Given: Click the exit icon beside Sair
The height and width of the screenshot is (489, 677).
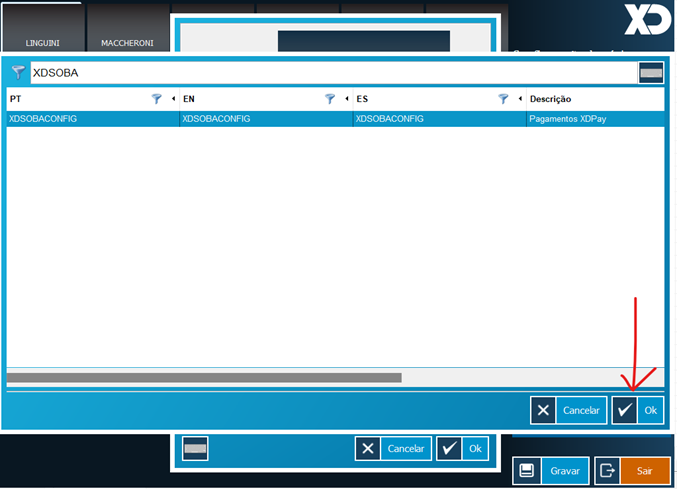Looking at the screenshot, I should click(607, 470).
